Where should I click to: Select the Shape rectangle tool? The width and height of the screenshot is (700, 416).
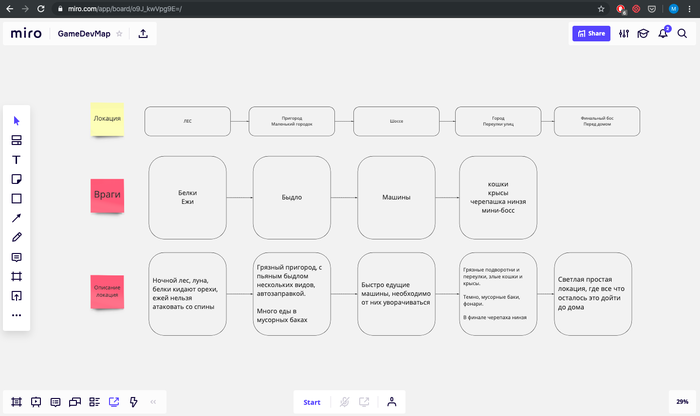(x=17, y=199)
